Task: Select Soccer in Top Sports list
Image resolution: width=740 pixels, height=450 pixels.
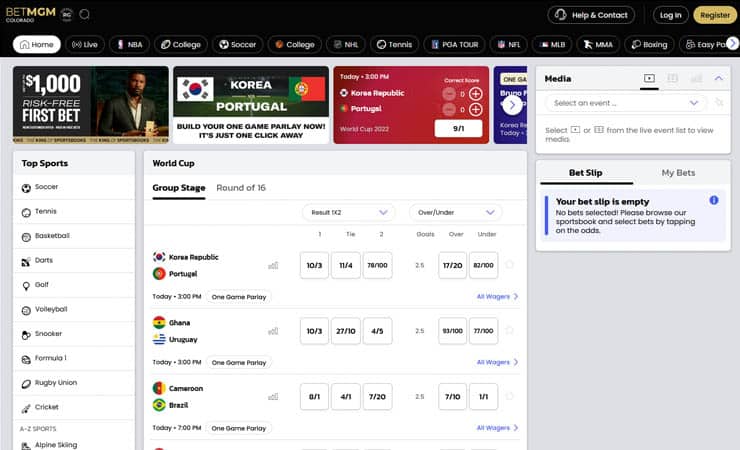Action: tap(74, 187)
